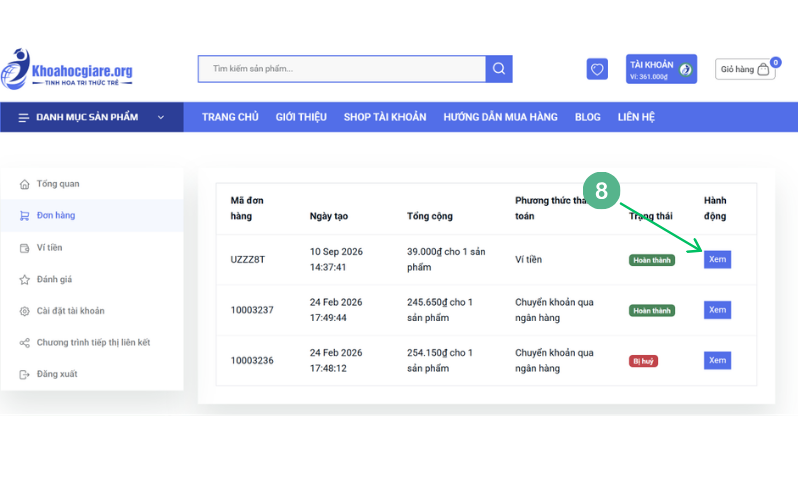Open the wishlist heart icon
This screenshot has width=800, height=500.
point(597,69)
